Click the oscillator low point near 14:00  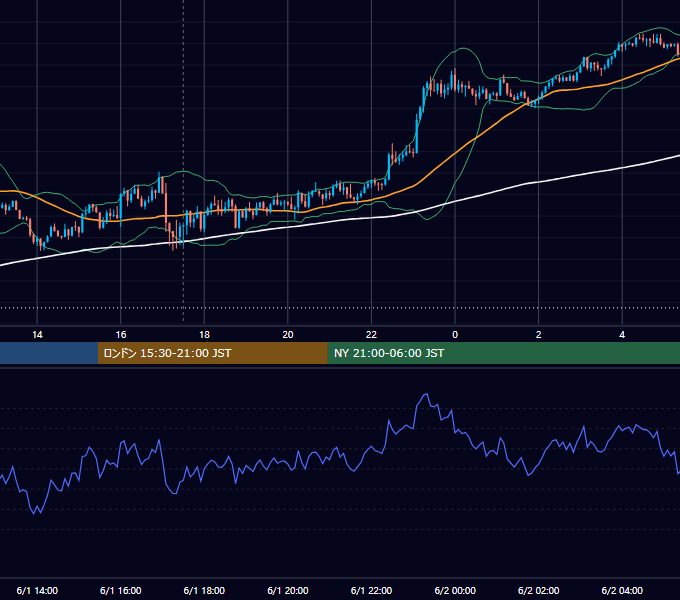pyautogui.click(x=34, y=513)
